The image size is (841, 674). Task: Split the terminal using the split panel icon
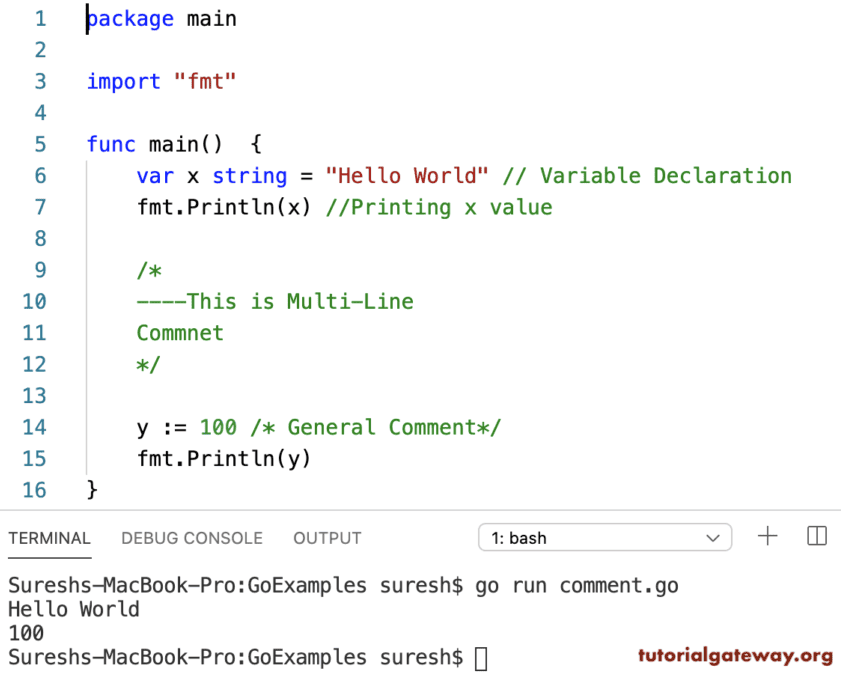(x=816, y=537)
